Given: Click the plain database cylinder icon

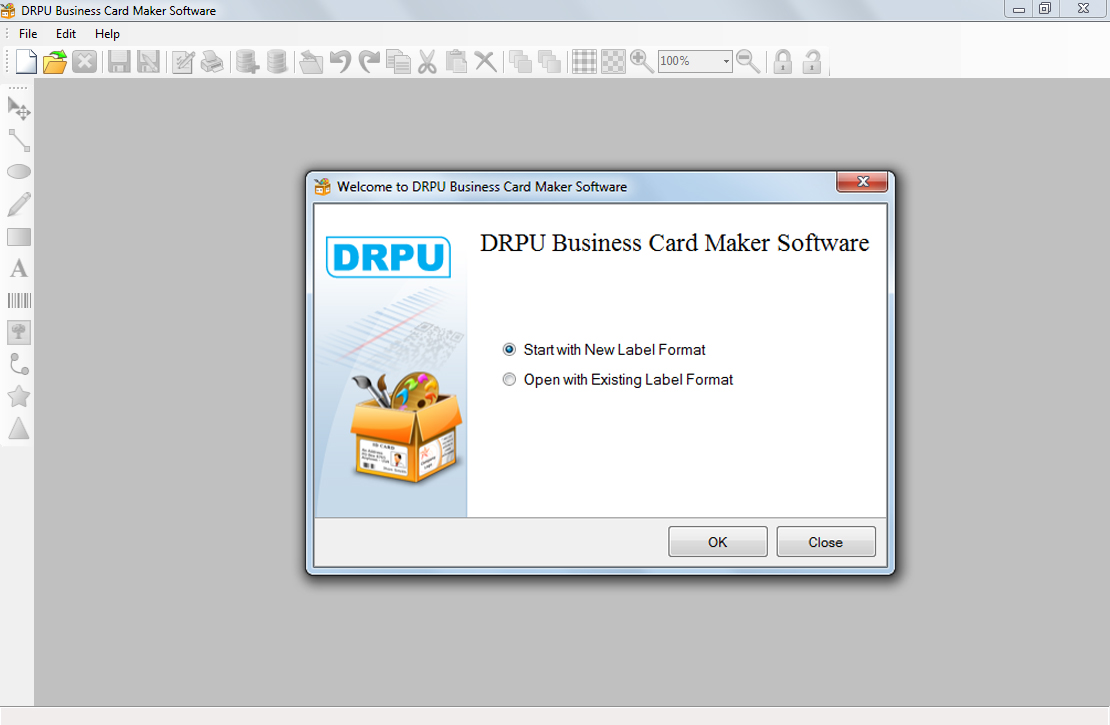Looking at the screenshot, I should tap(277, 62).
